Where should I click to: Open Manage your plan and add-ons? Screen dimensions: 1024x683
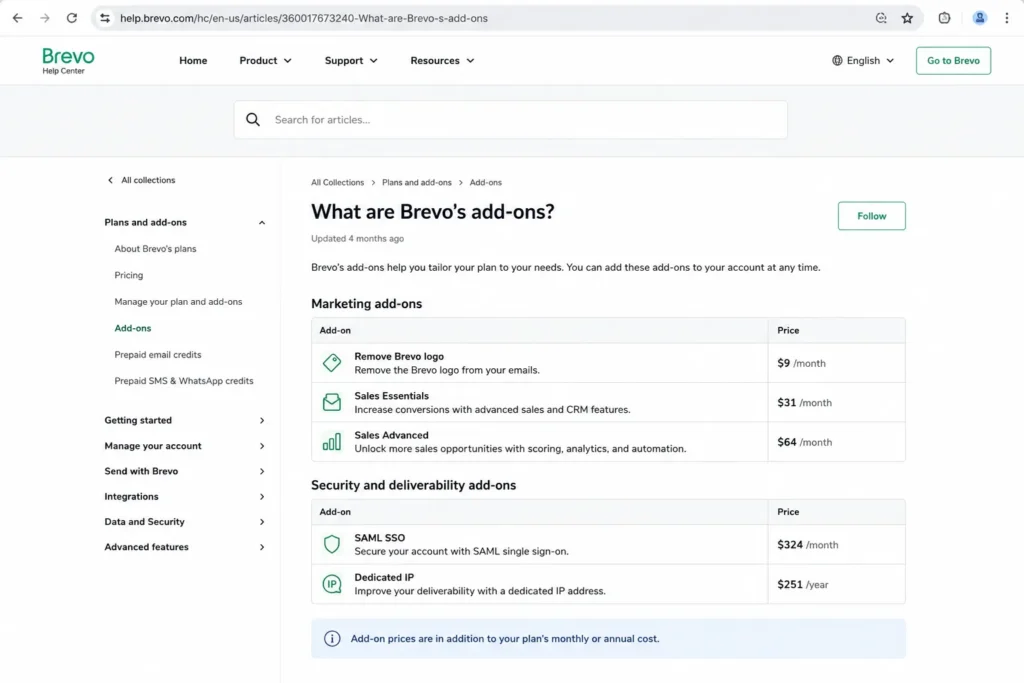click(x=178, y=302)
